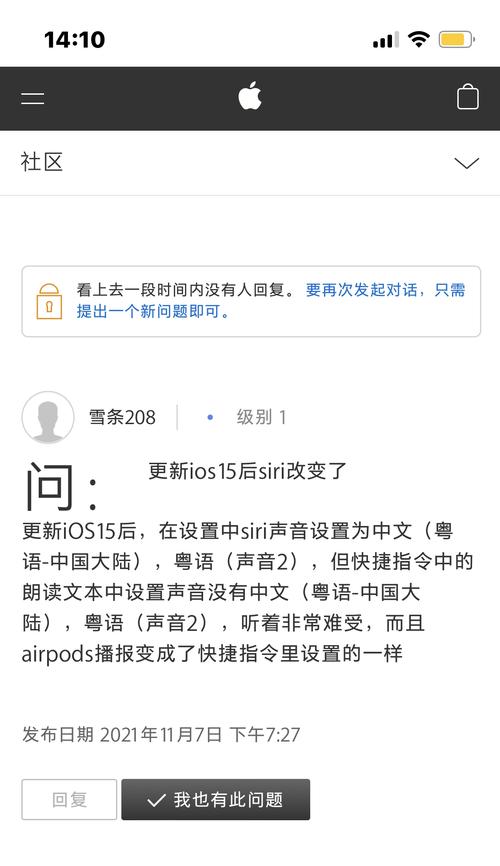This screenshot has height=866, width=500.
Task: Tap the blue level dot icon
Action: (210, 418)
